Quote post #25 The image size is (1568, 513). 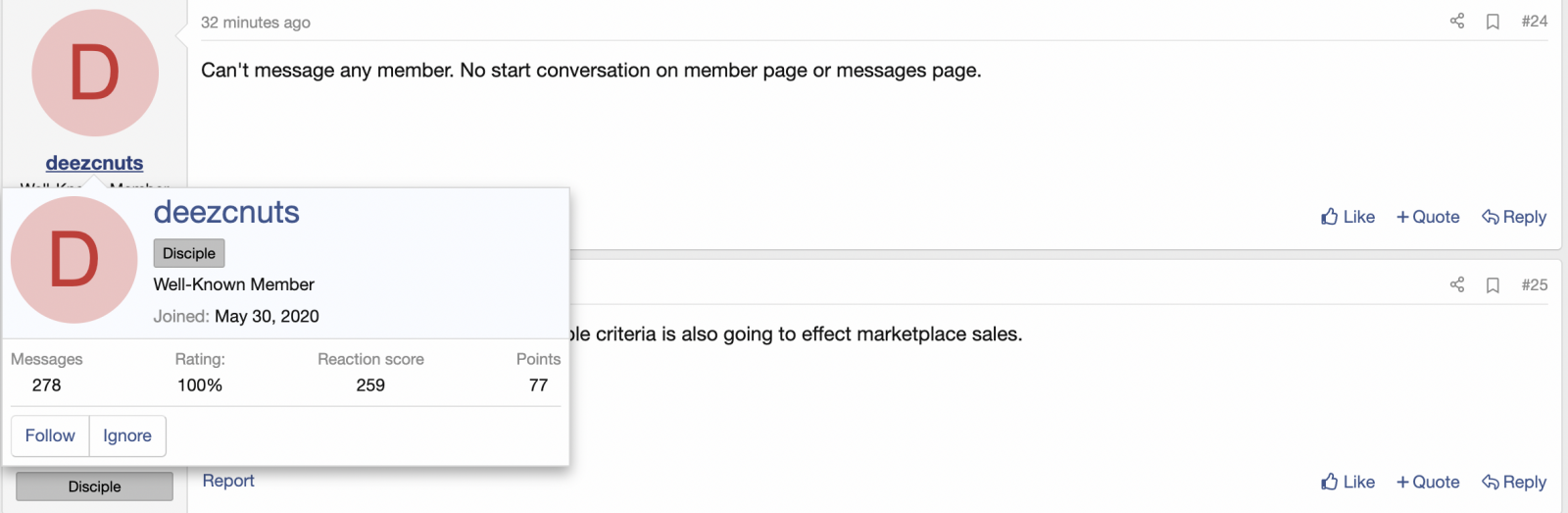click(1428, 482)
